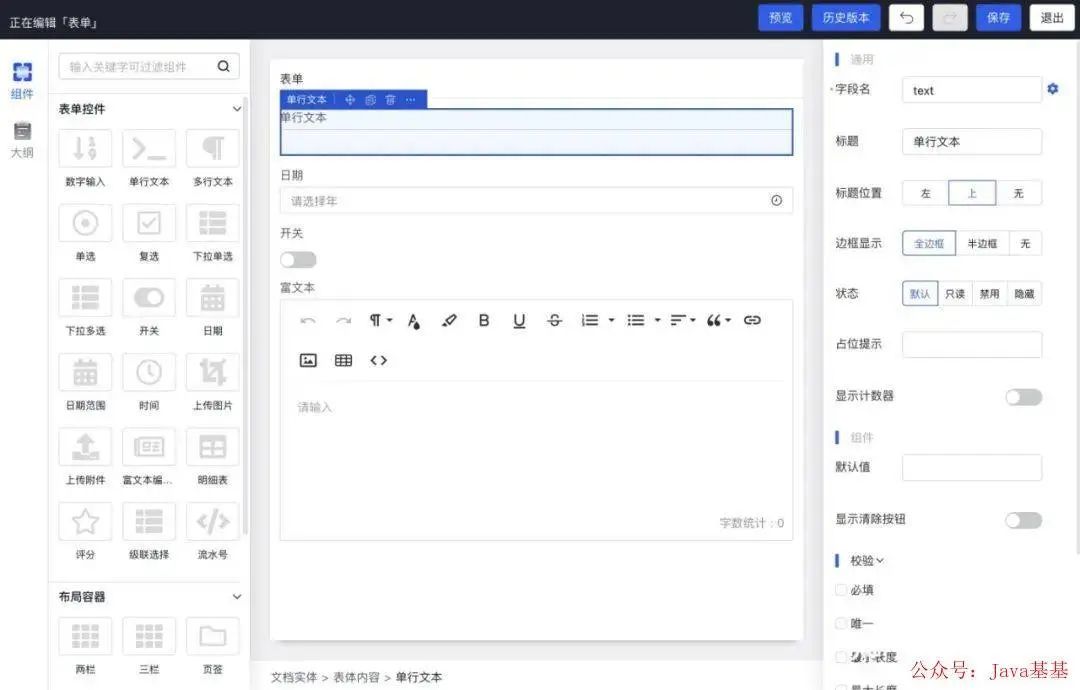The width and height of the screenshot is (1080, 690).
Task: Collapse the 表单控件 section
Action: (237, 109)
